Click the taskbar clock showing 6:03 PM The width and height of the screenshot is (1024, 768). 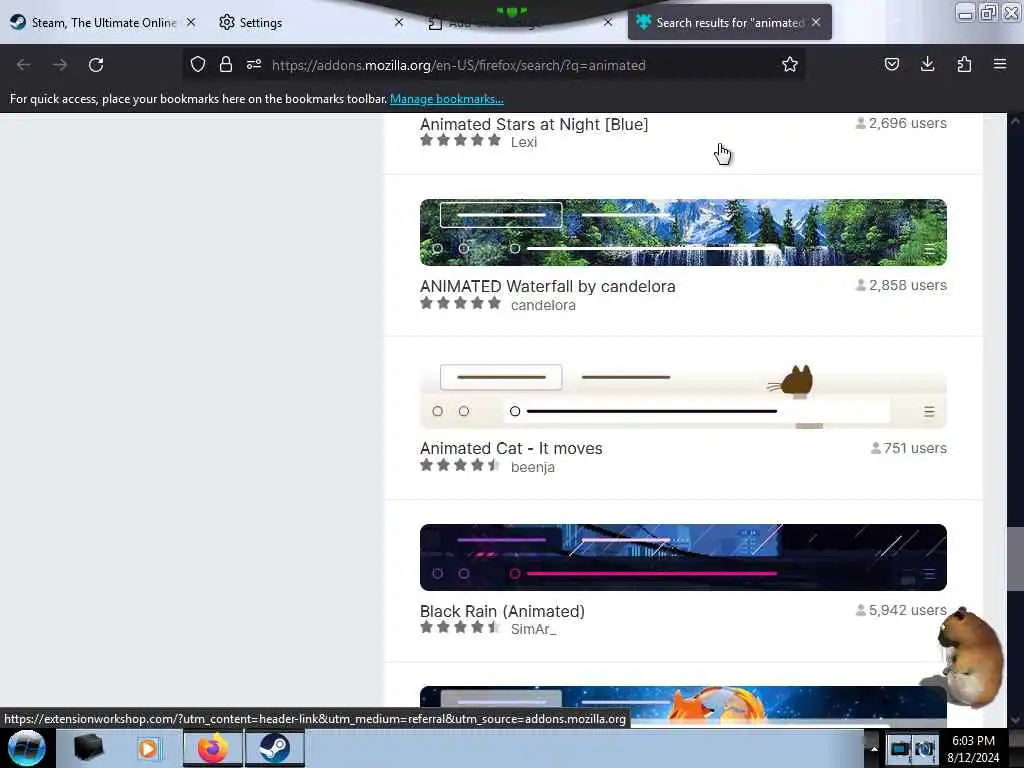coord(973,749)
